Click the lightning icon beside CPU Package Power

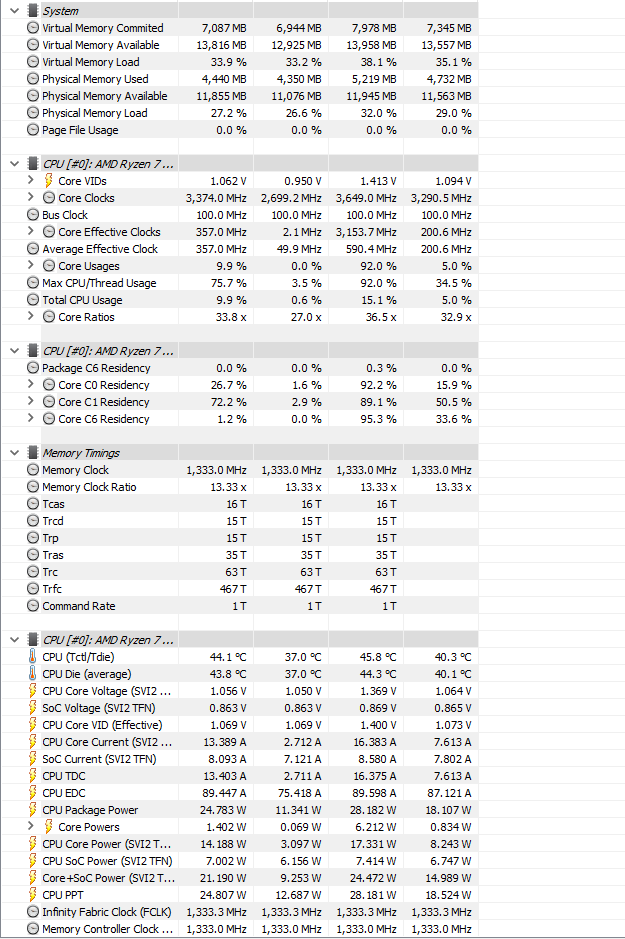point(32,810)
